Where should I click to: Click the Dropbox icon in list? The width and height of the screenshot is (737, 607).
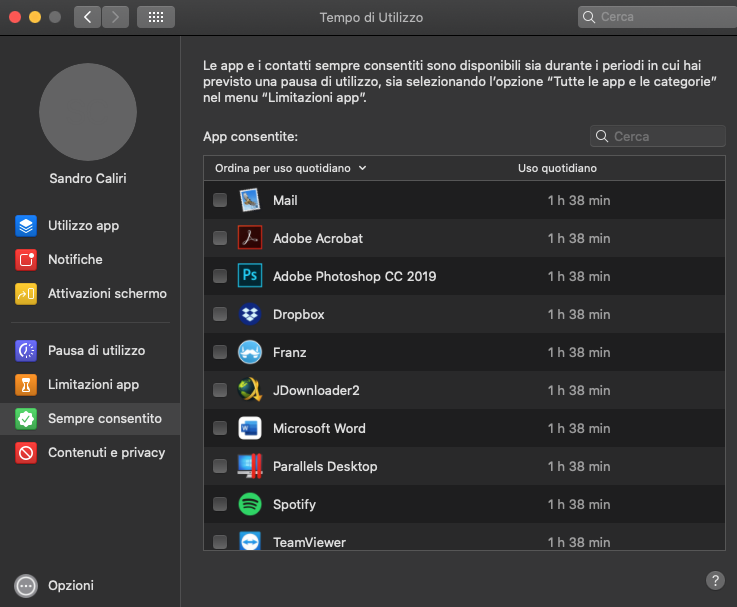coord(250,314)
